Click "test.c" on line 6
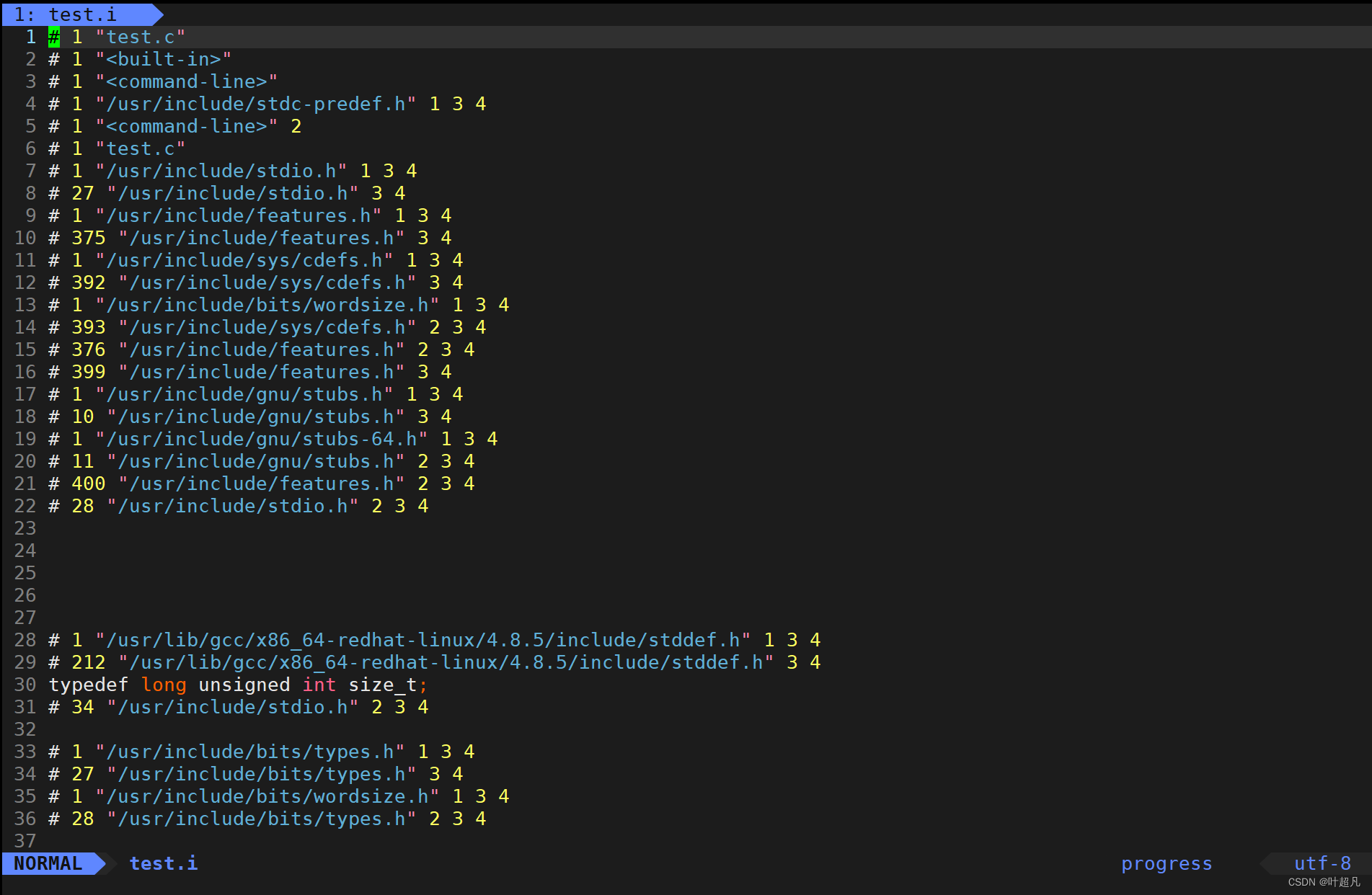1372x895 pixels. 141,148
